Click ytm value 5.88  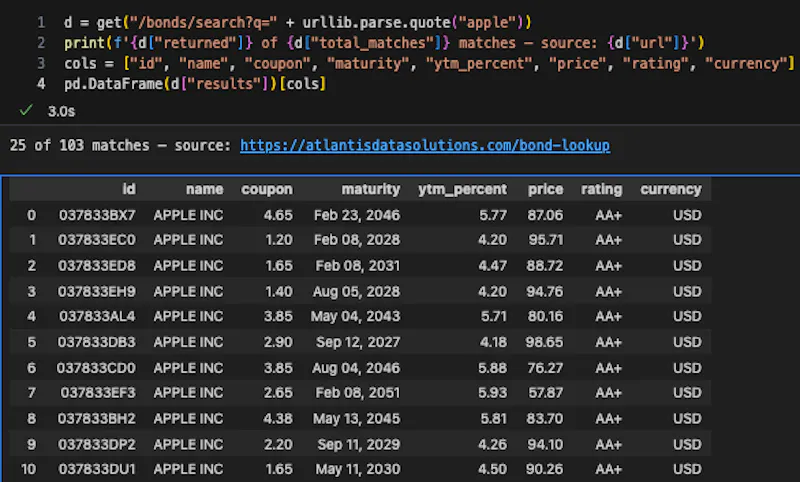pyautogui.click(x=493, y=368)
